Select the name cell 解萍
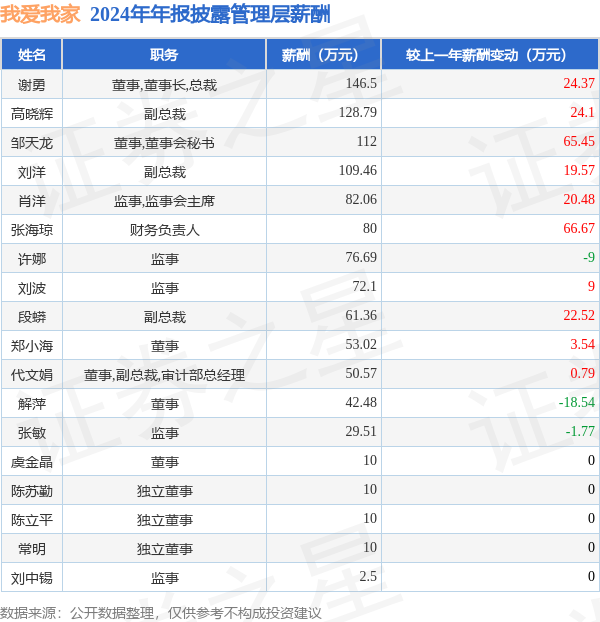The image size is (600, 622). click(32, 403)
